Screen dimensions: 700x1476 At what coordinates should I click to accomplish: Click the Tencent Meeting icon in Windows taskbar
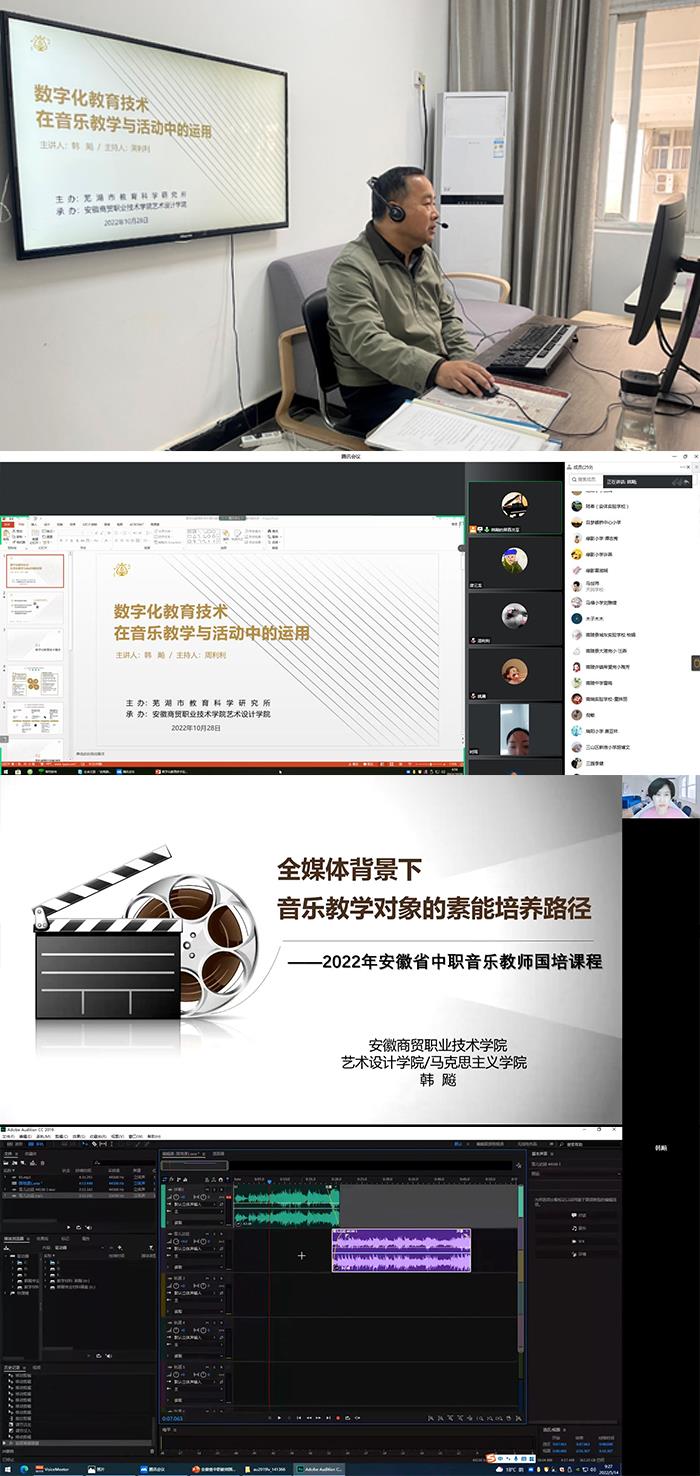tap(153, 1469)
